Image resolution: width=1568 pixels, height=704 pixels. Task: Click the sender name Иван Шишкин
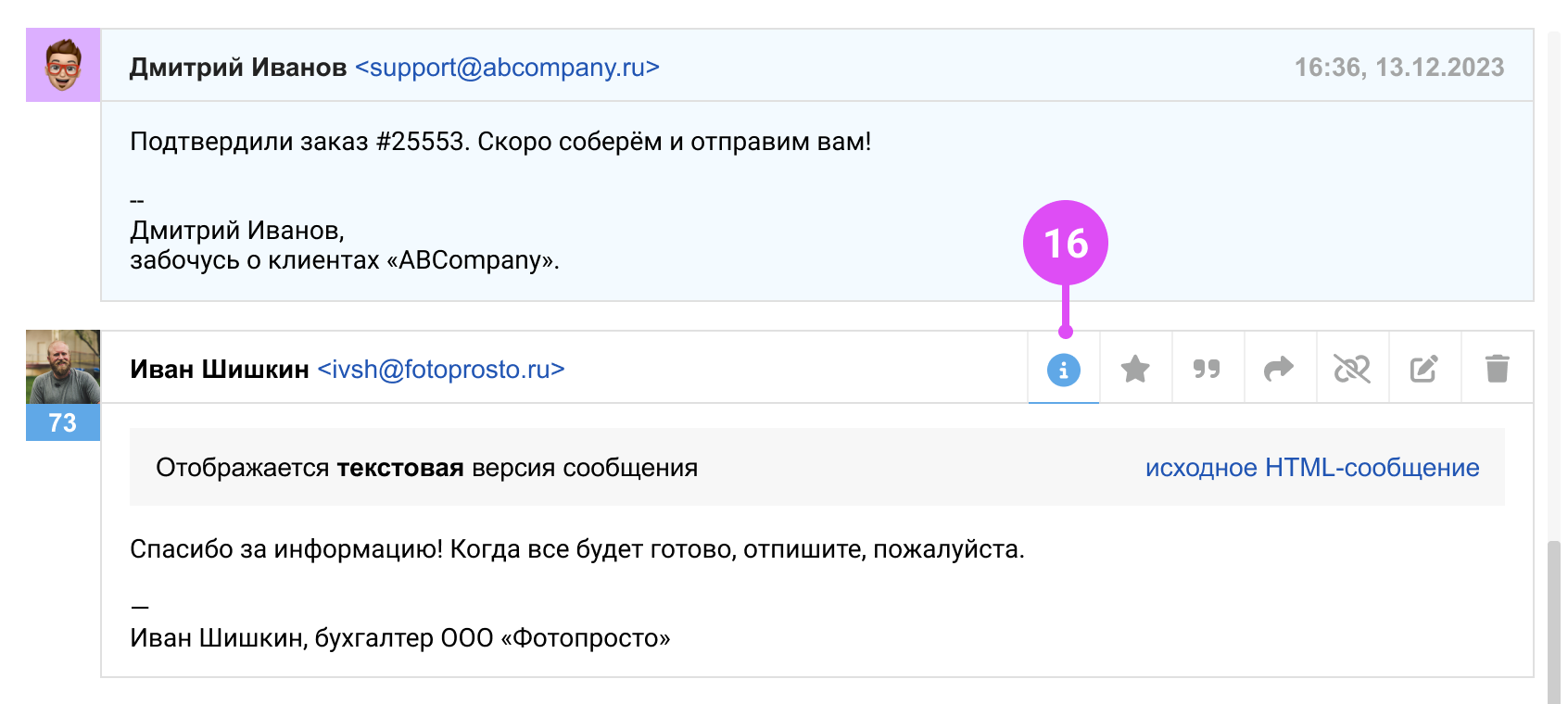point(220,370)
